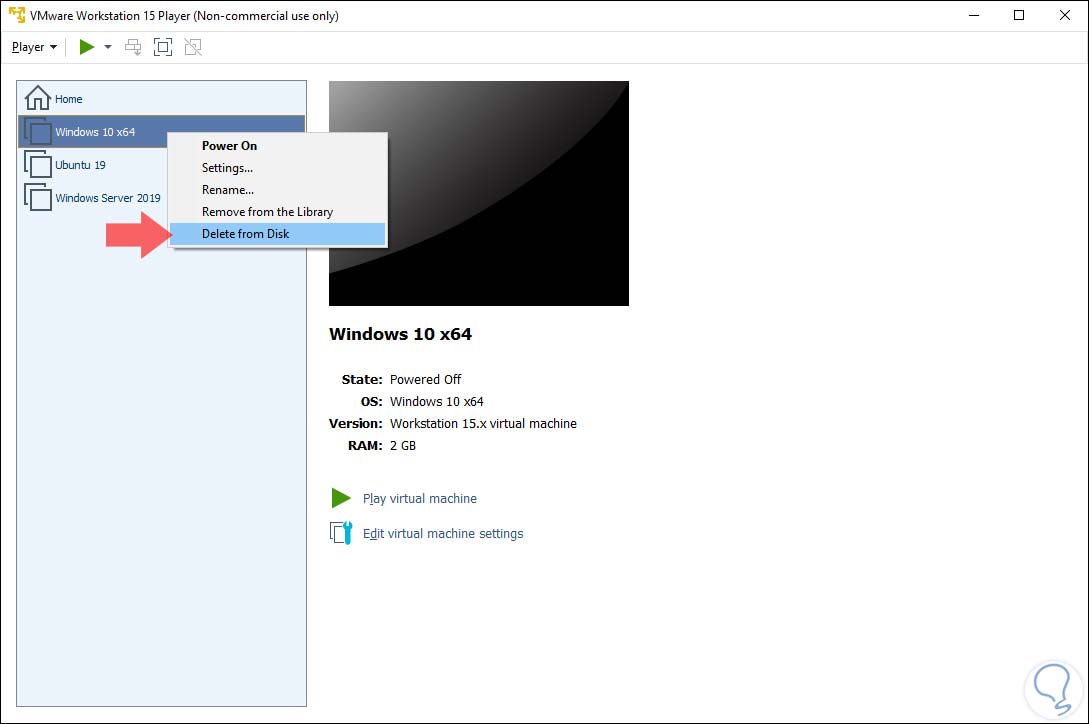Viewport: 1089px width, 724px height.
Task: Open Edit virtual machine settings link
Action: [x=443, y=533]
